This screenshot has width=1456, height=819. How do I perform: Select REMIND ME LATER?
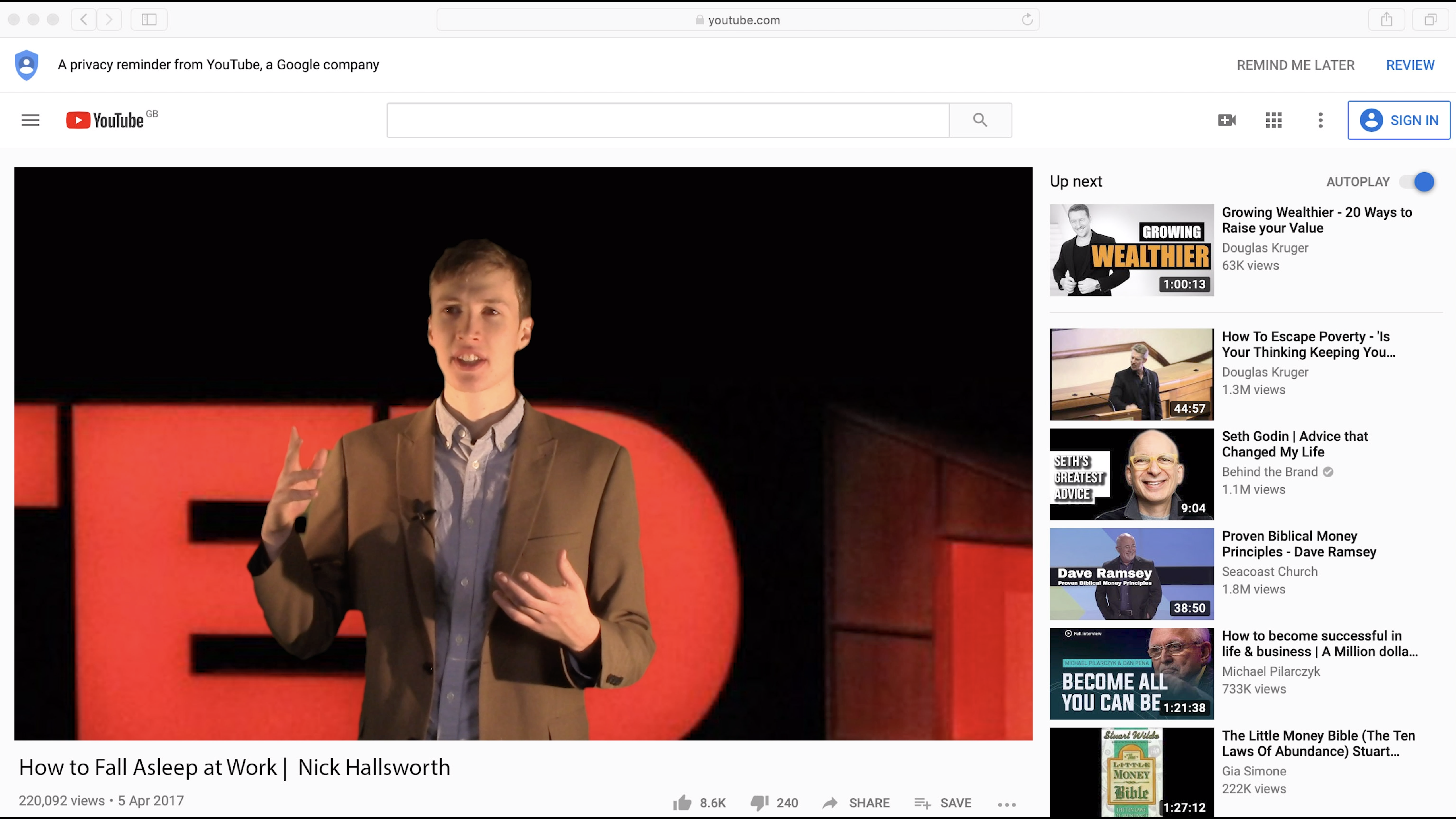tap(1295, 65)
